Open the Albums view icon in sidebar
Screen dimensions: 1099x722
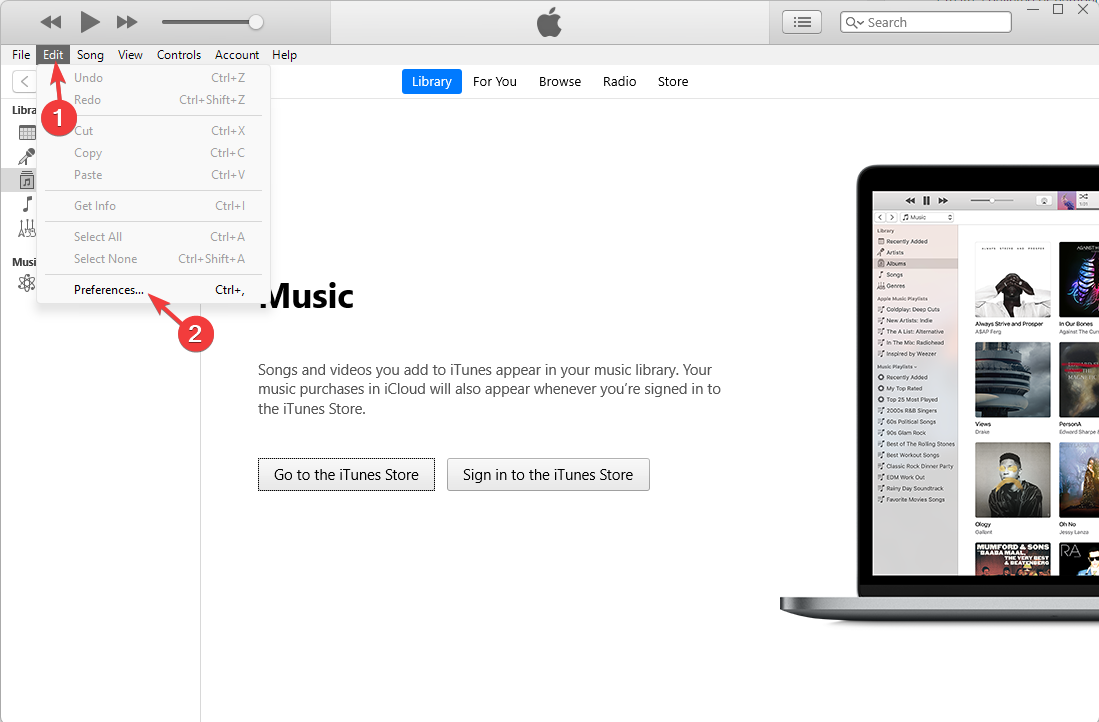click(26, 180)
